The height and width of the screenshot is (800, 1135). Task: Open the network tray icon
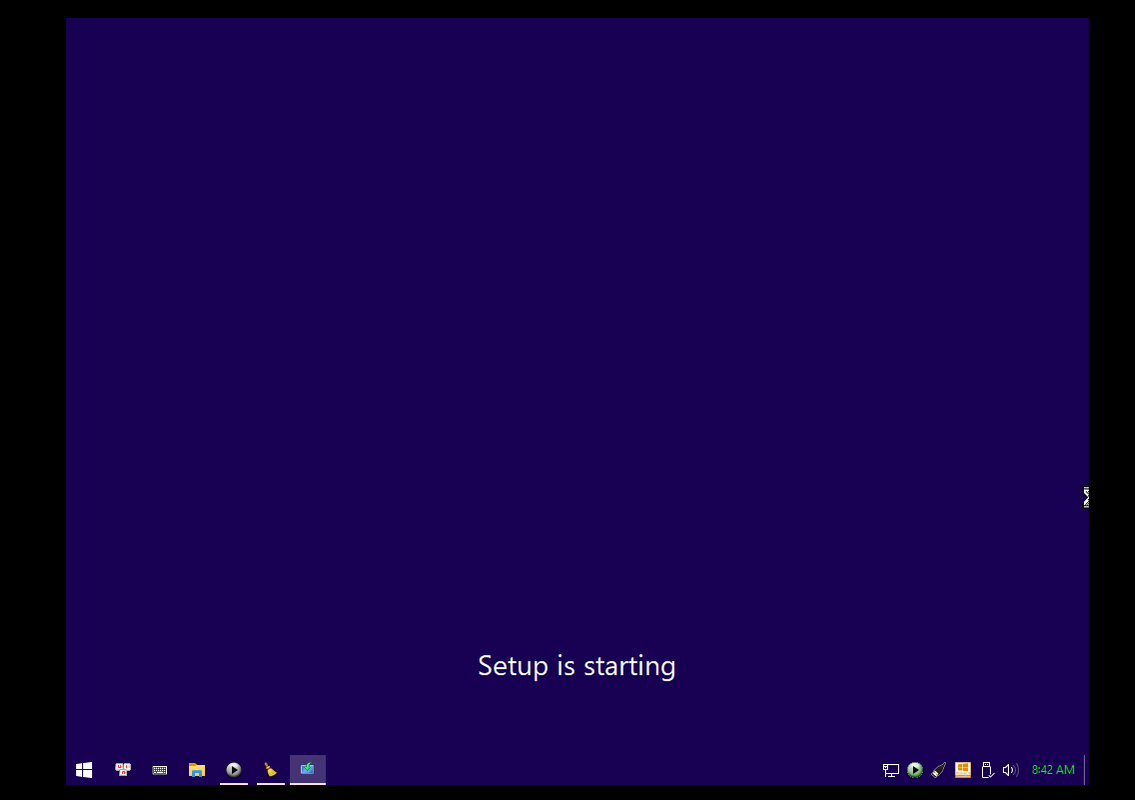coord(891,770)
